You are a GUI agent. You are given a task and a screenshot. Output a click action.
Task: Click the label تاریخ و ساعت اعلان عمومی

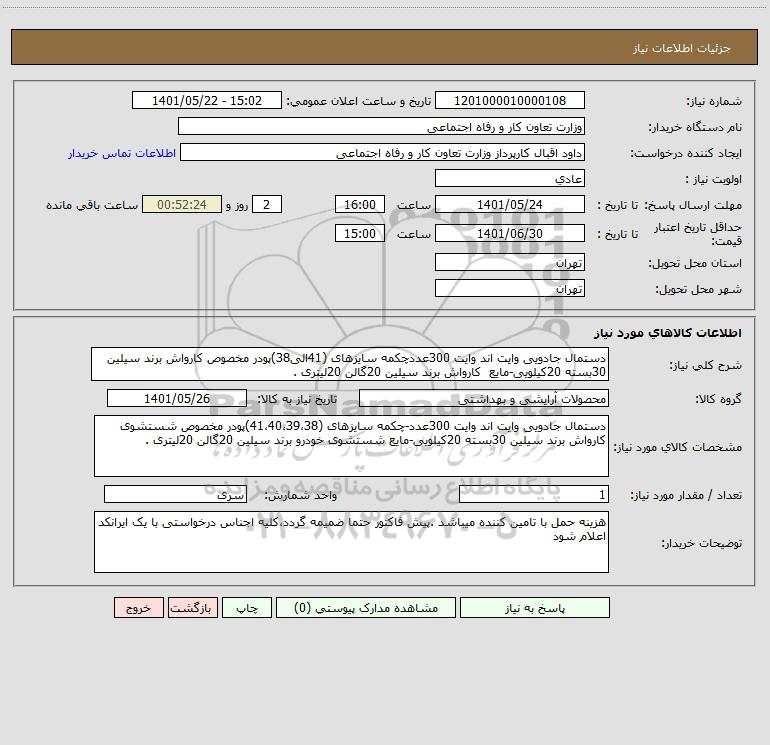pos(359,101)
